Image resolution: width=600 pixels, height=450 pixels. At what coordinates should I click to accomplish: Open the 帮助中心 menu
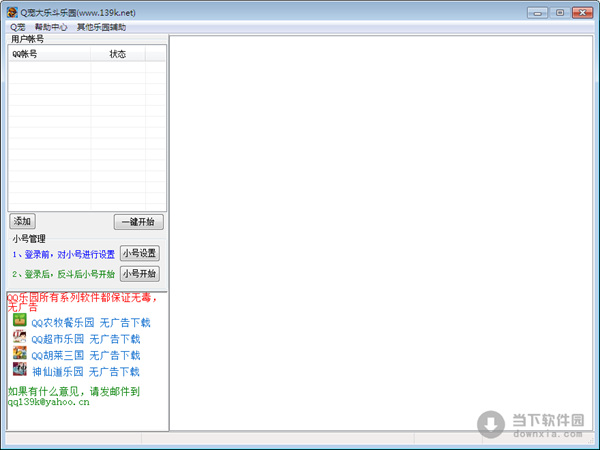click(x=51, y=27)
